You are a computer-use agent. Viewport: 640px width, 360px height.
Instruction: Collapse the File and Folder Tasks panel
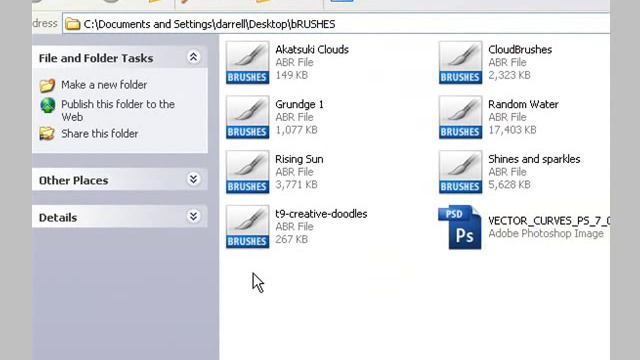click(x=193, y=57)
